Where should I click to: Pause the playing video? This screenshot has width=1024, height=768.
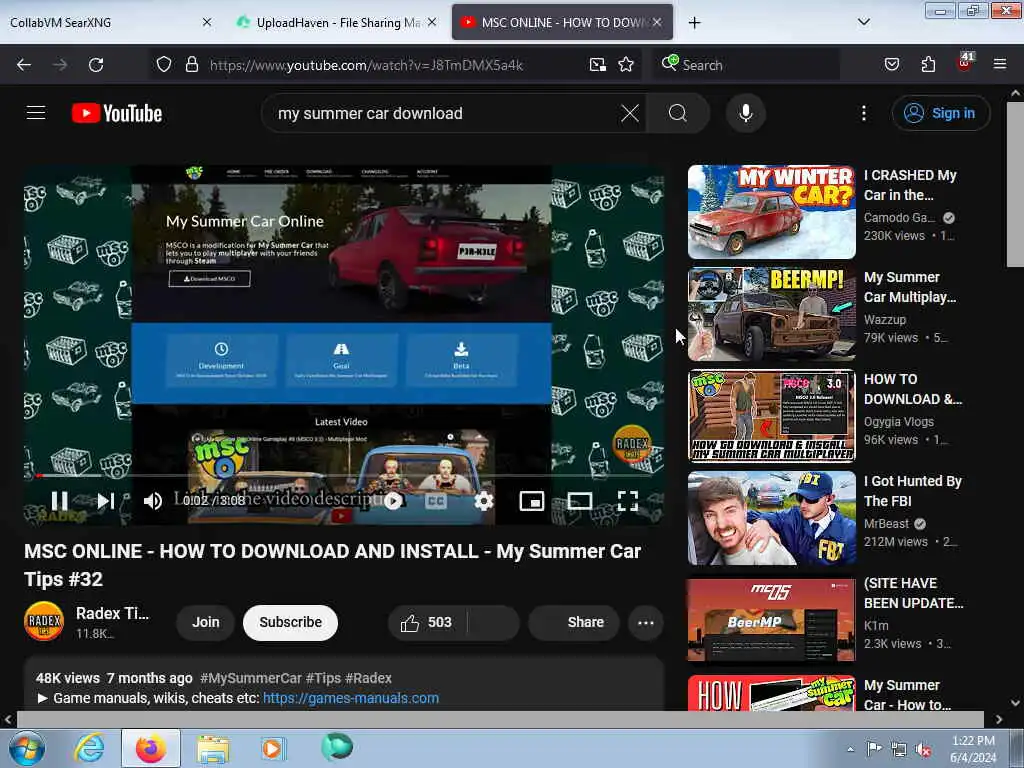pos(59,501)
